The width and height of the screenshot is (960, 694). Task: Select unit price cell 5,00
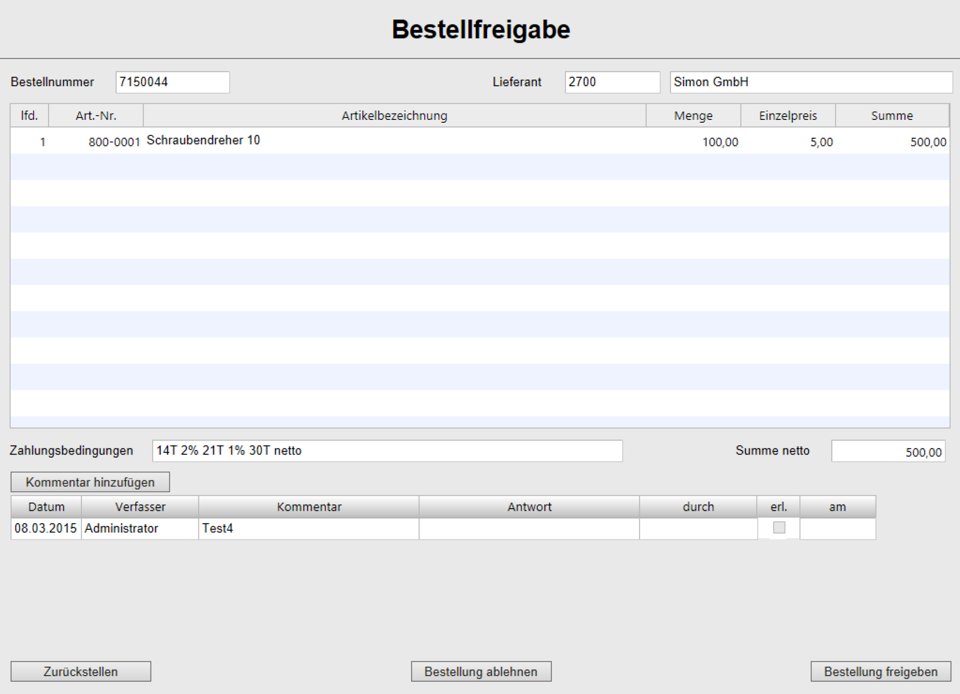[788, 141]
